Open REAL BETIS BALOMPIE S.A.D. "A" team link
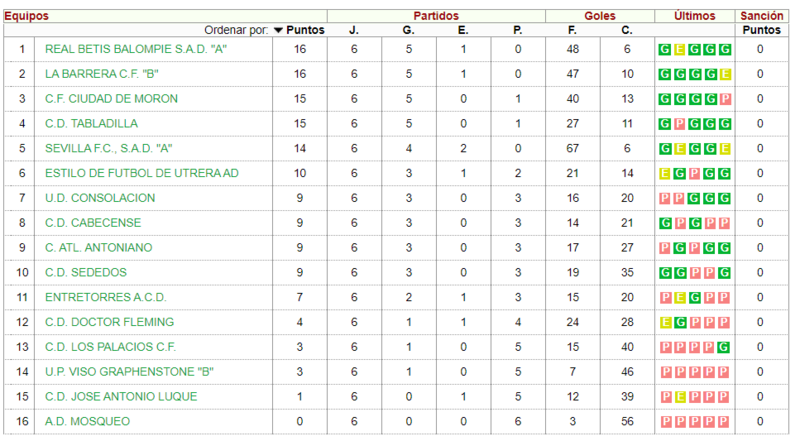The image size is (800, 441). click(136, 50)
